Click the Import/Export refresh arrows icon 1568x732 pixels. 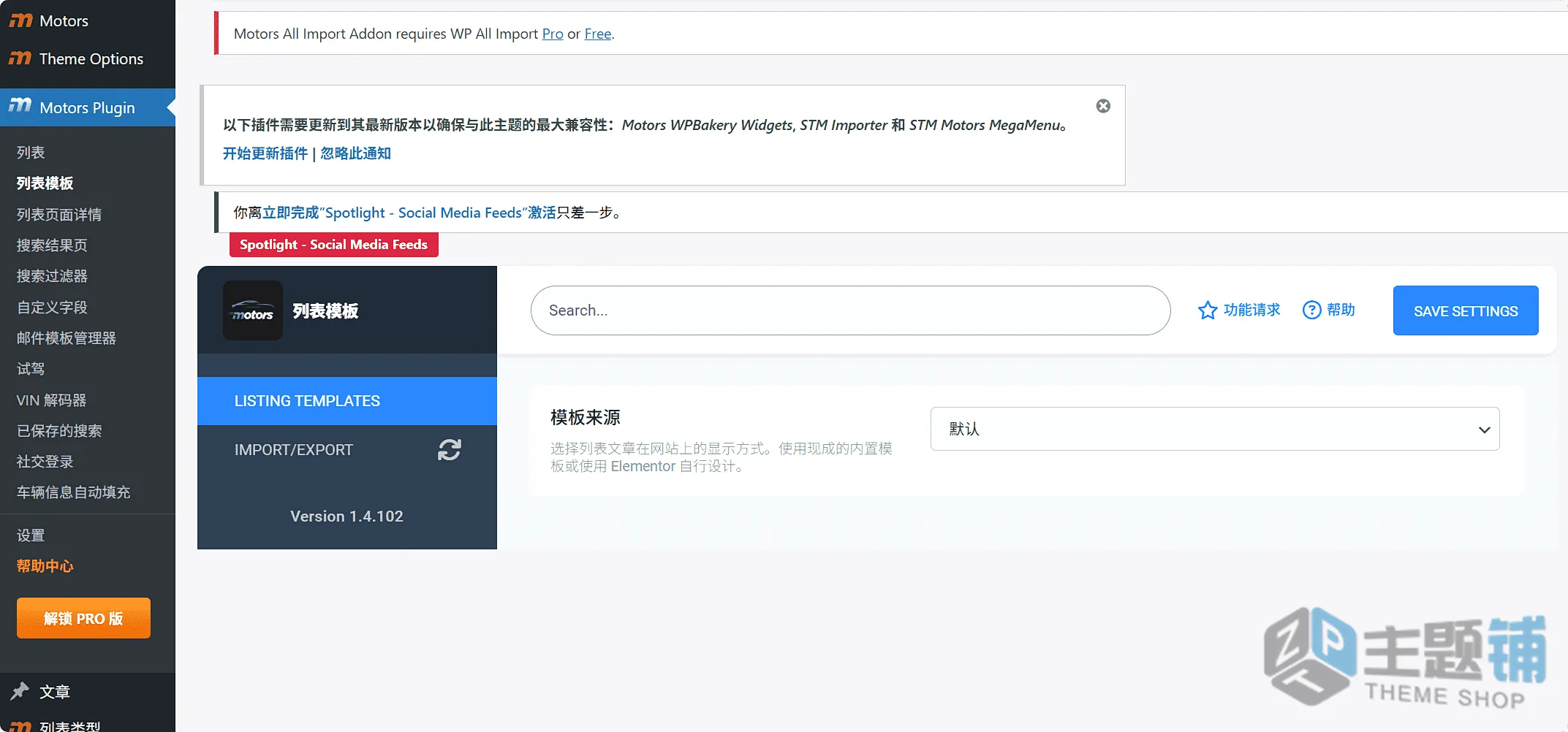[x=450, y=450]
